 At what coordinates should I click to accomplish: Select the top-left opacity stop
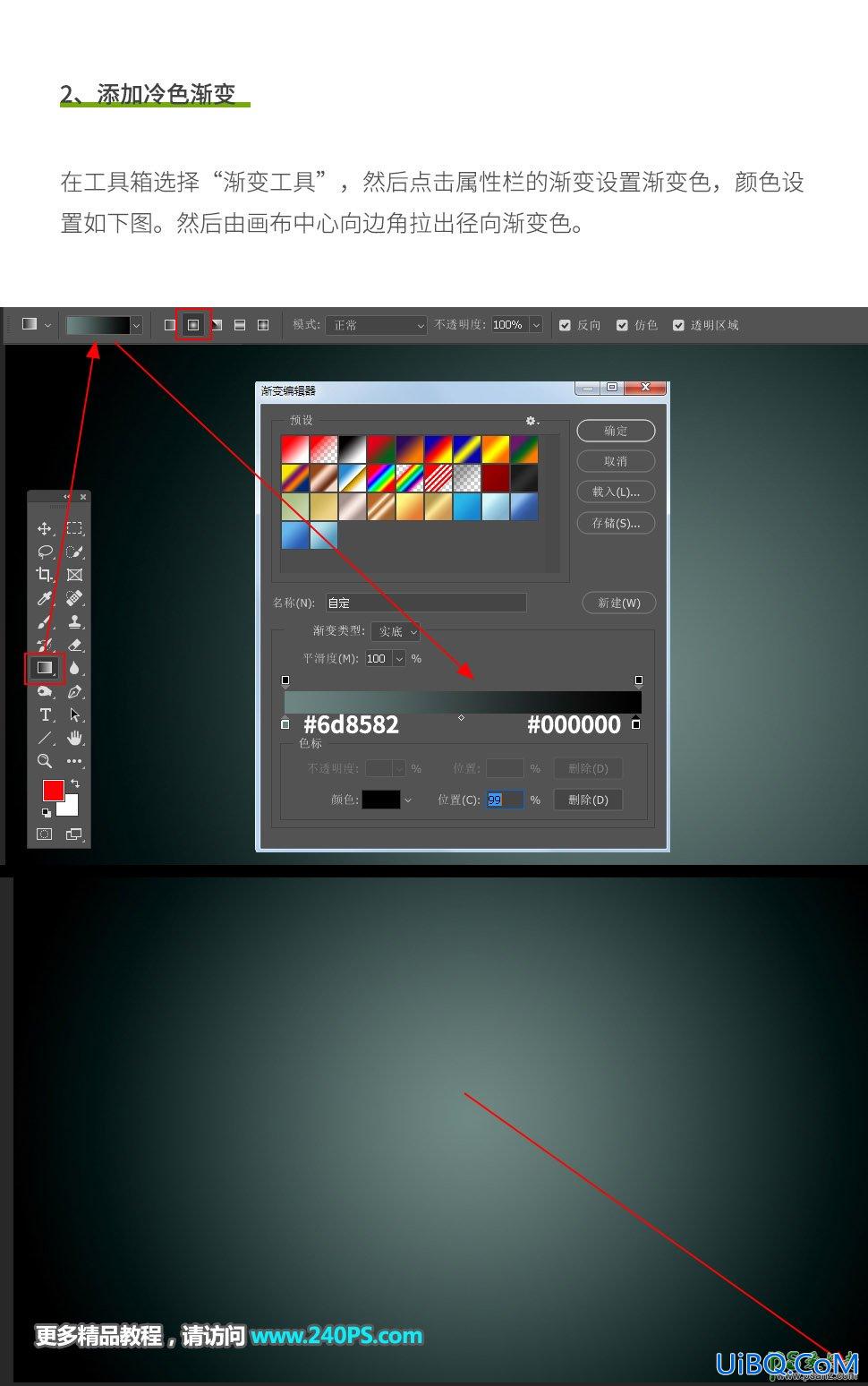coord(285,680)
